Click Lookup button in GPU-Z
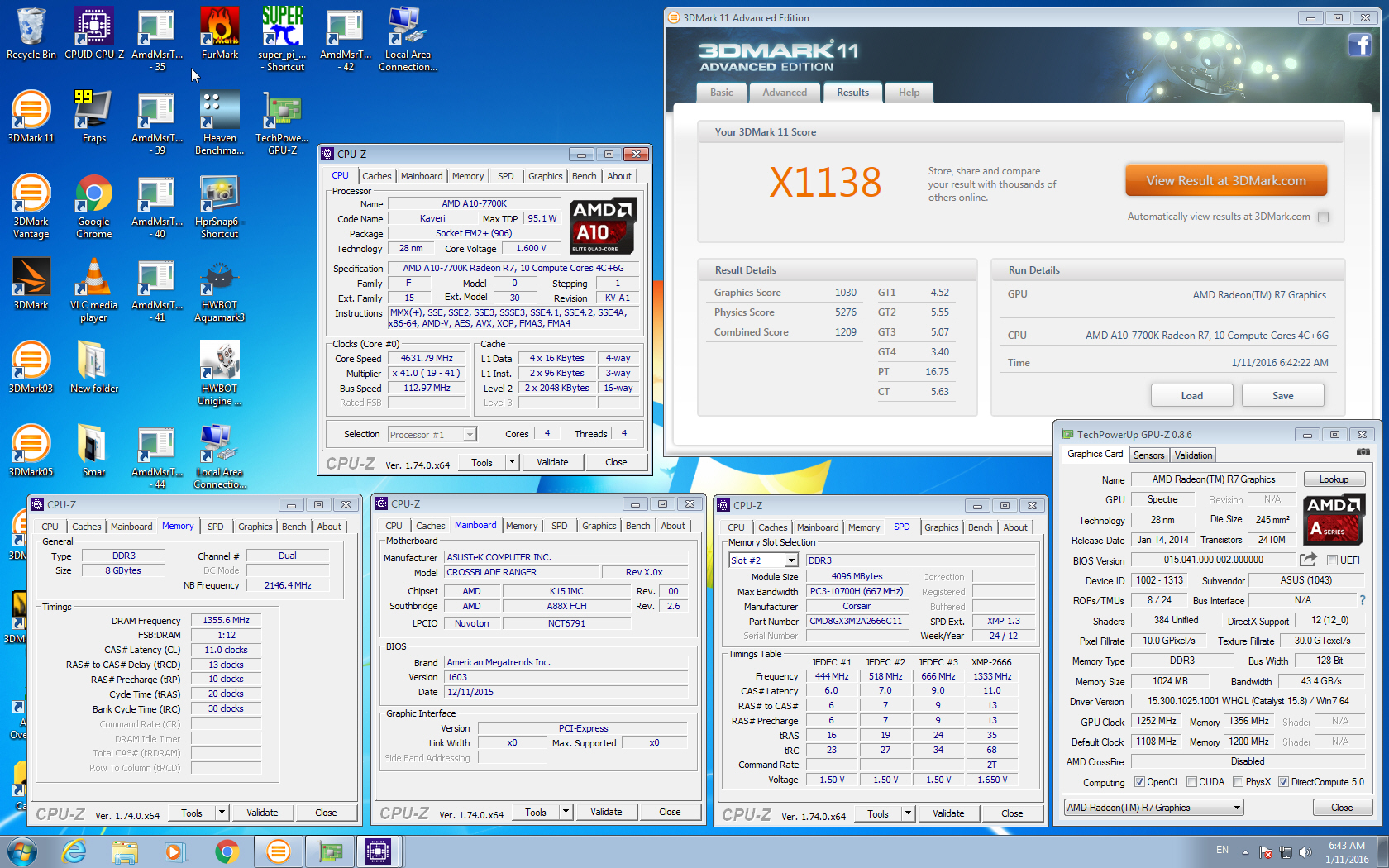 [x=1334, y=479]
